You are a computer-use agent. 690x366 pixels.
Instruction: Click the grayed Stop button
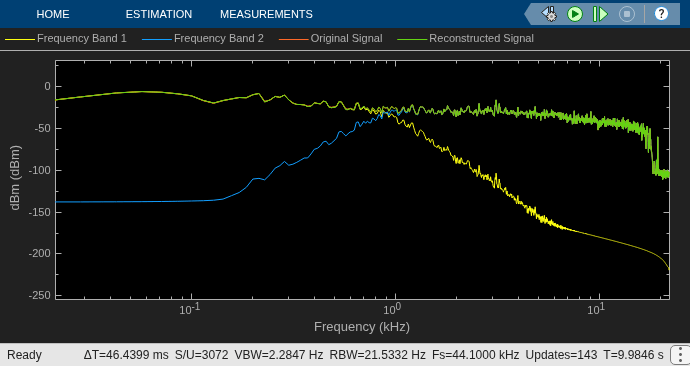click(x=627, y=14)
